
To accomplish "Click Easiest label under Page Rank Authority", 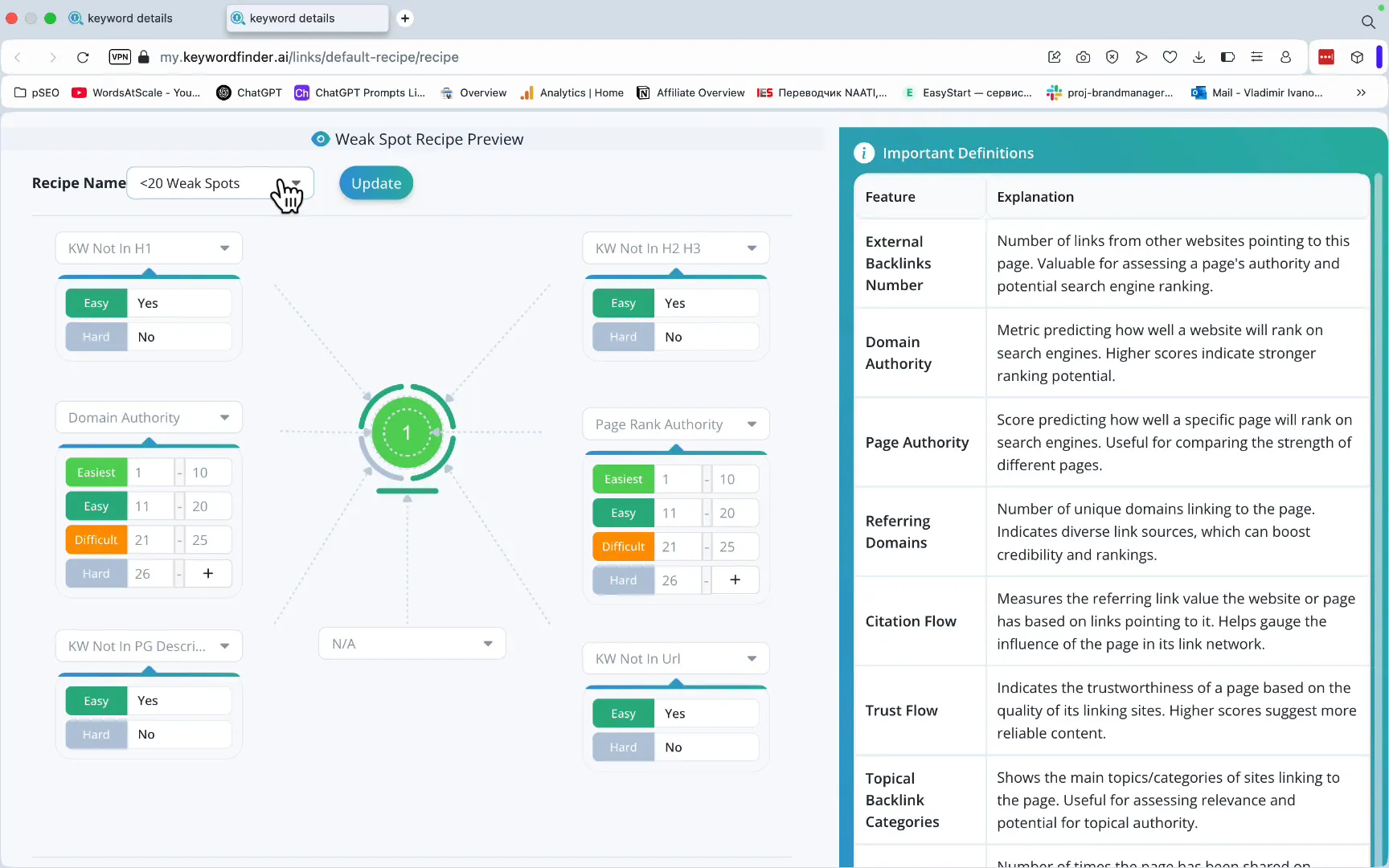I will [x=624, y=479].
